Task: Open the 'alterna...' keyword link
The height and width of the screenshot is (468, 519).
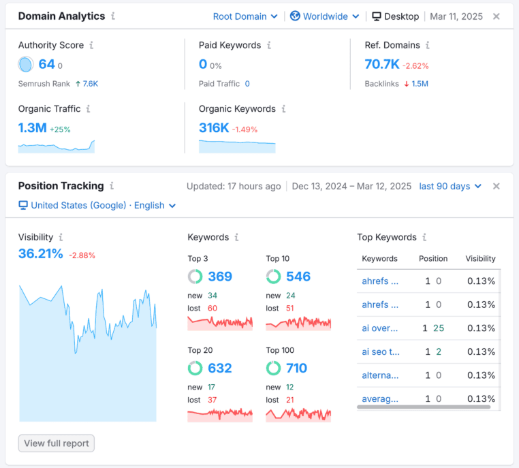Action: 380,375
